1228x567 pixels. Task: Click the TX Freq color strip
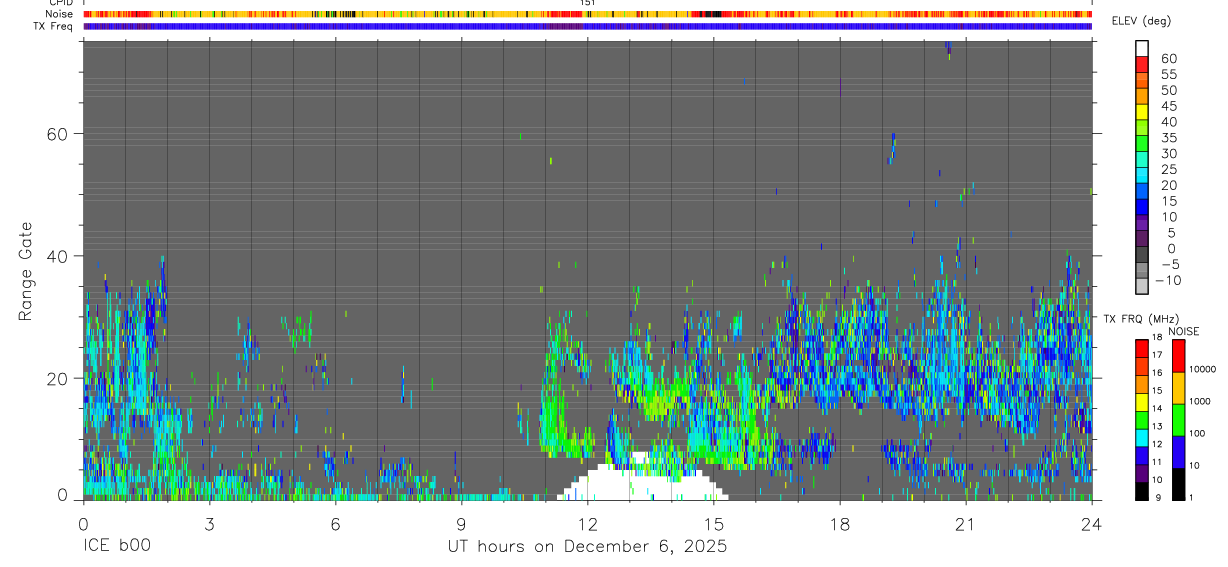(x=587, y=26)
